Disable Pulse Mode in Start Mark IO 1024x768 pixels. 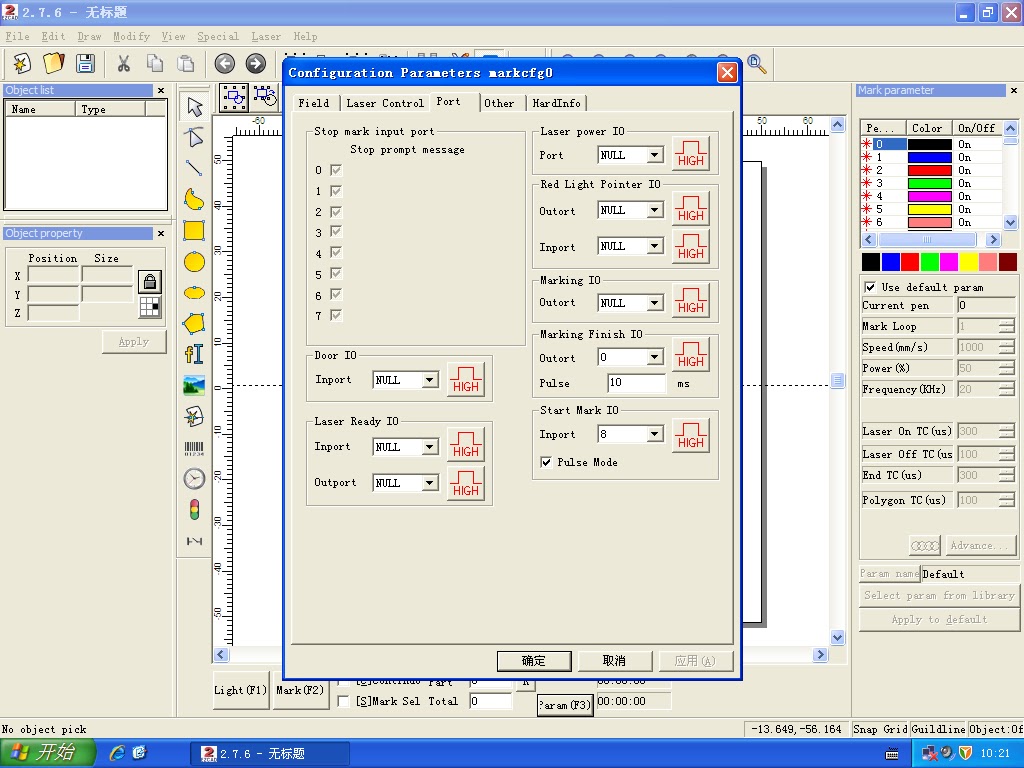(545, 462)
